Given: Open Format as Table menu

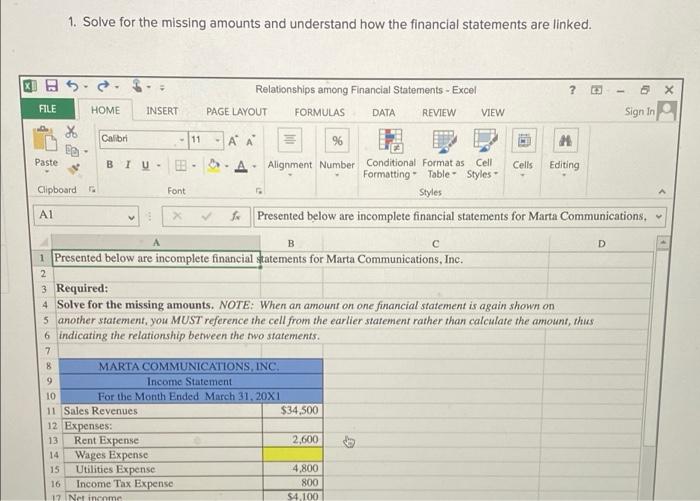Looking at the screenshot, I should tap(443, 154).
